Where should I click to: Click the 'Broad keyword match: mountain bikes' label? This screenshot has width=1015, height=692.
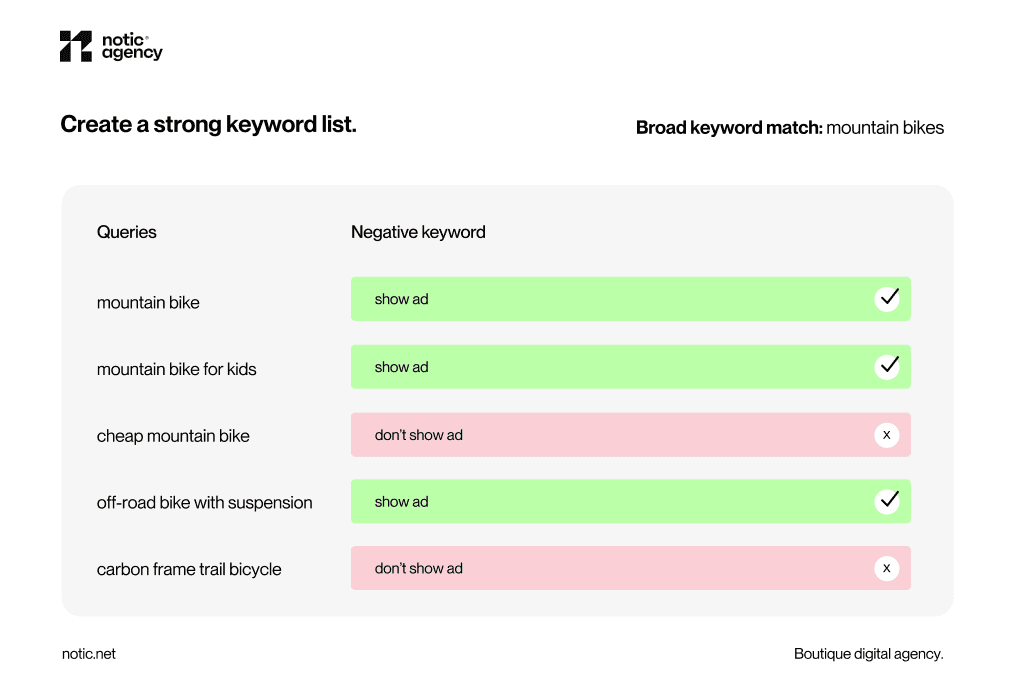coord(790,128)
